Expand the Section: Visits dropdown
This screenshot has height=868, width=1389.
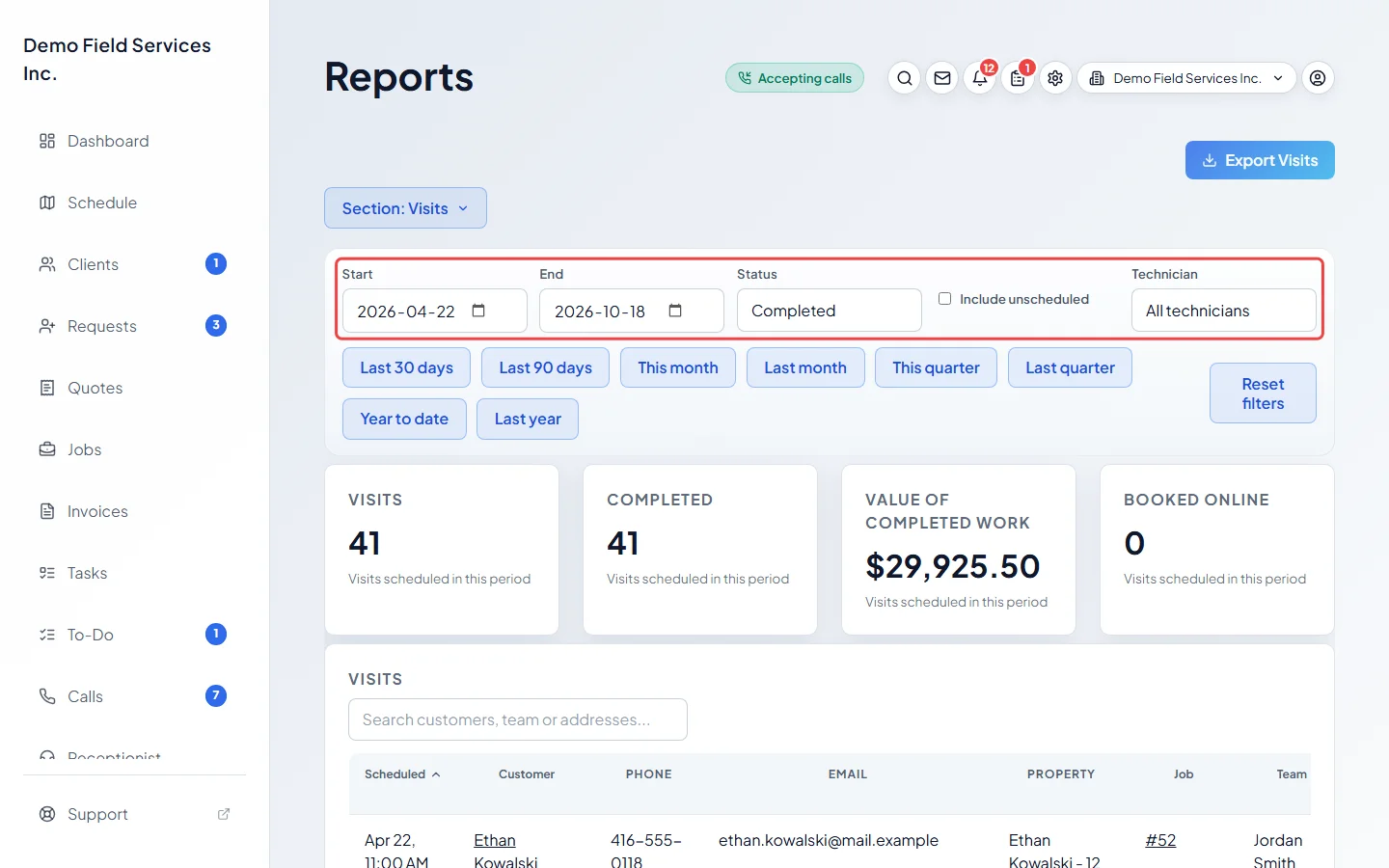tap(405, 208)
